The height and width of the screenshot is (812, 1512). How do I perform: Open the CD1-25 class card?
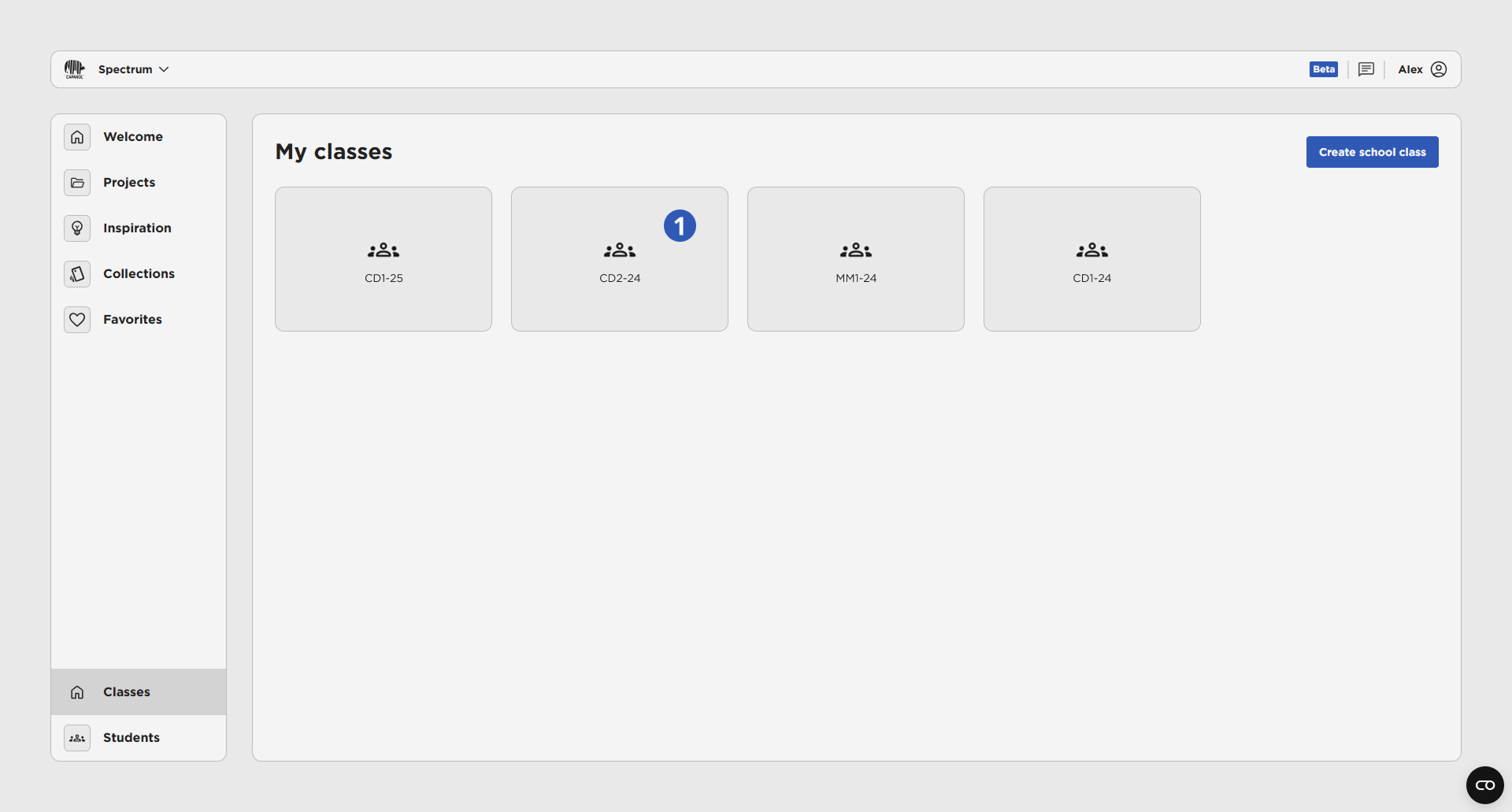point(384,259)
